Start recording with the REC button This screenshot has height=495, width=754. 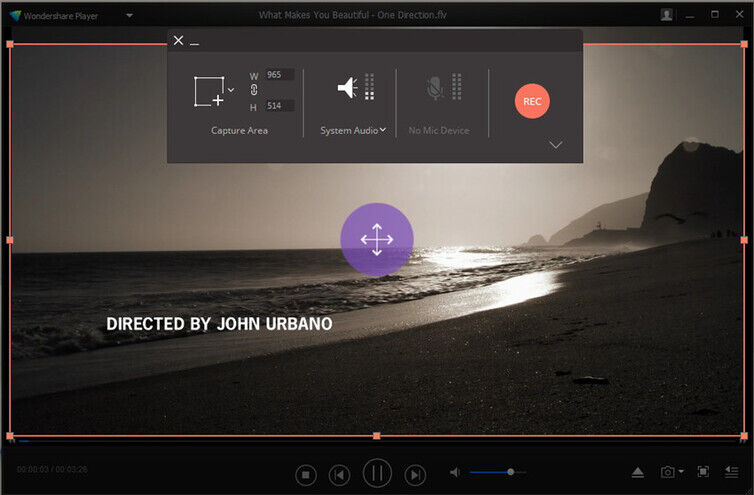tap(532, 102)
